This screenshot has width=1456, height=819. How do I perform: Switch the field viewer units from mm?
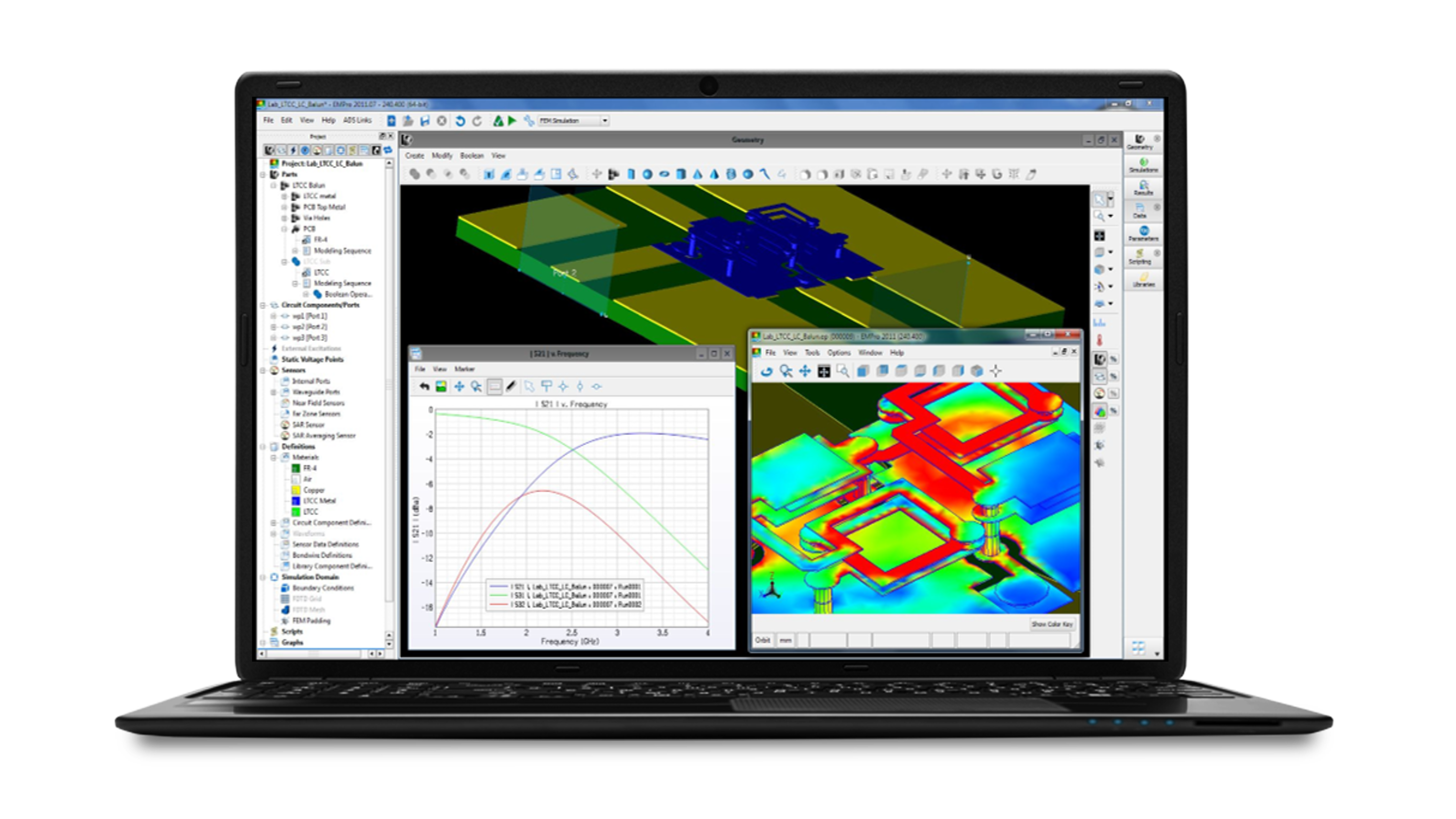786,640
